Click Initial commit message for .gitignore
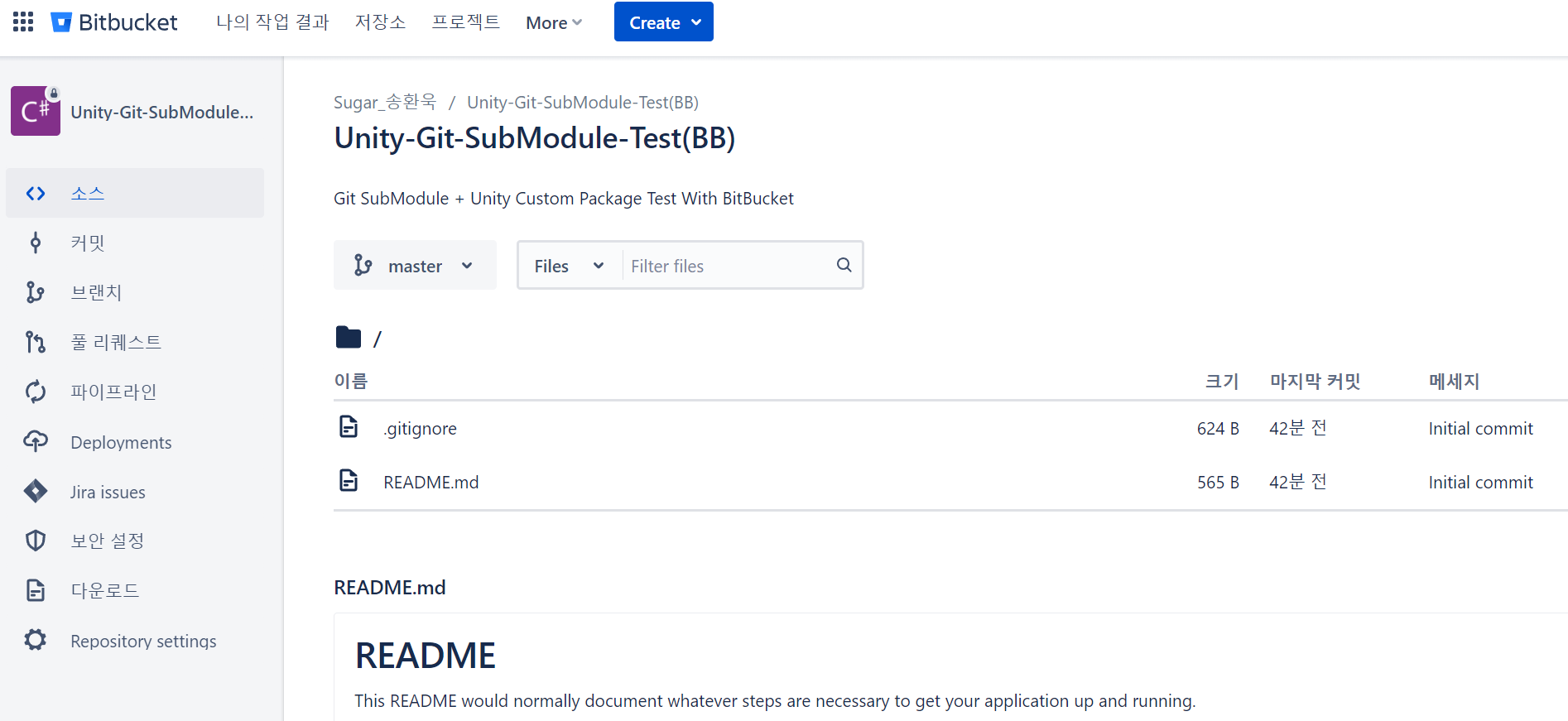This screenshot has width=1568, height=721. (x=1480, y=429)
